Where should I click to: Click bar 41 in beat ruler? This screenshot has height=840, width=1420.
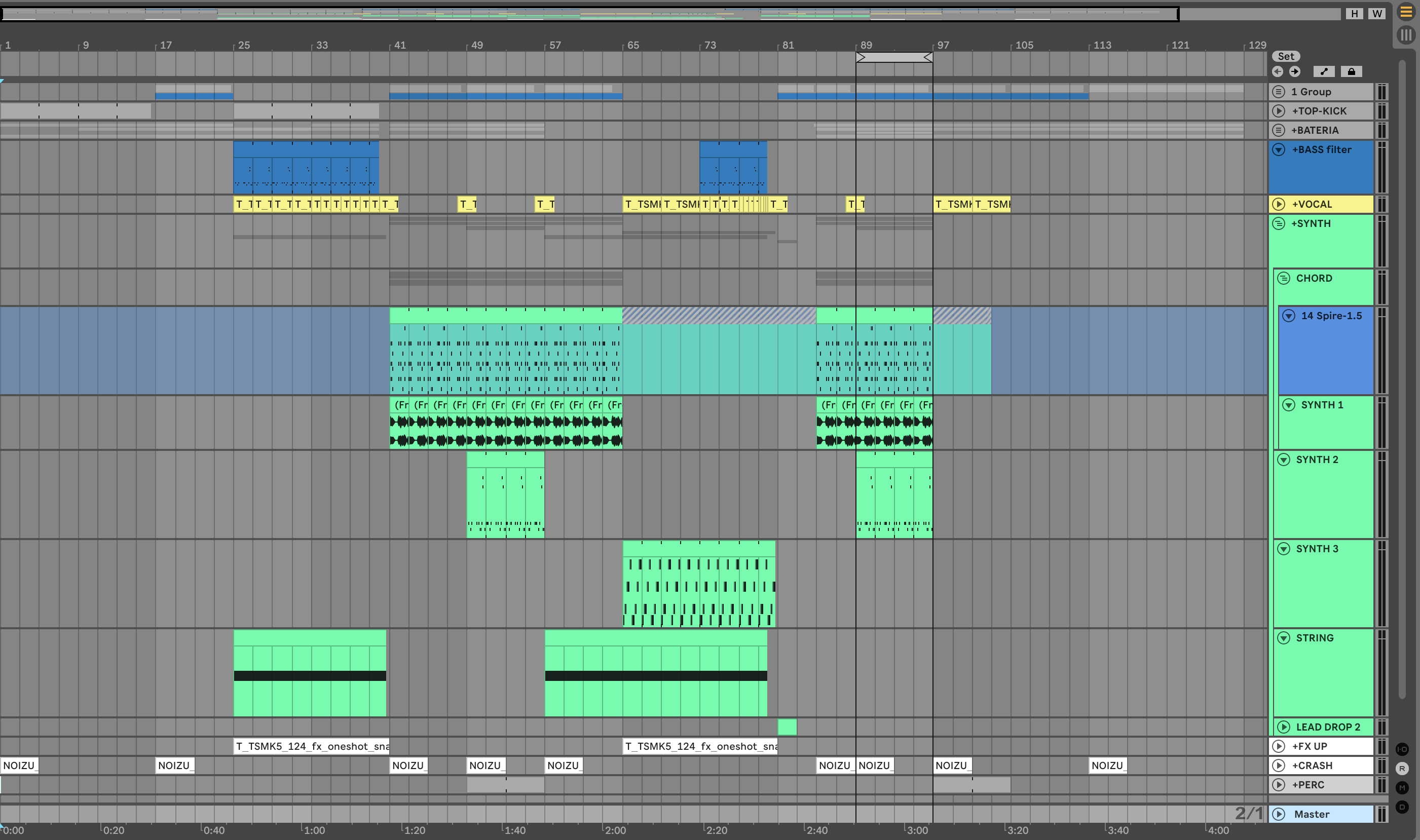tap(400, 45)
